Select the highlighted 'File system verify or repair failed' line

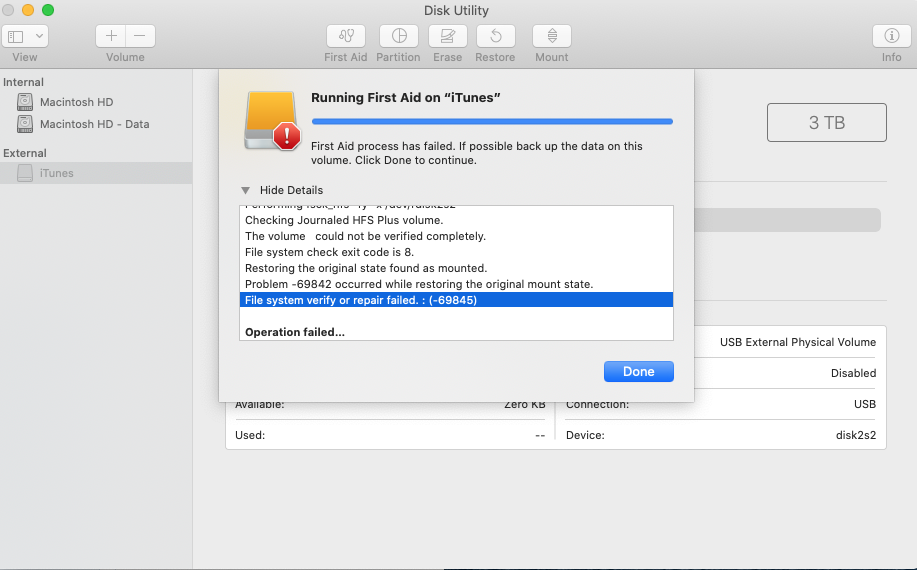[x=456, y=300]
